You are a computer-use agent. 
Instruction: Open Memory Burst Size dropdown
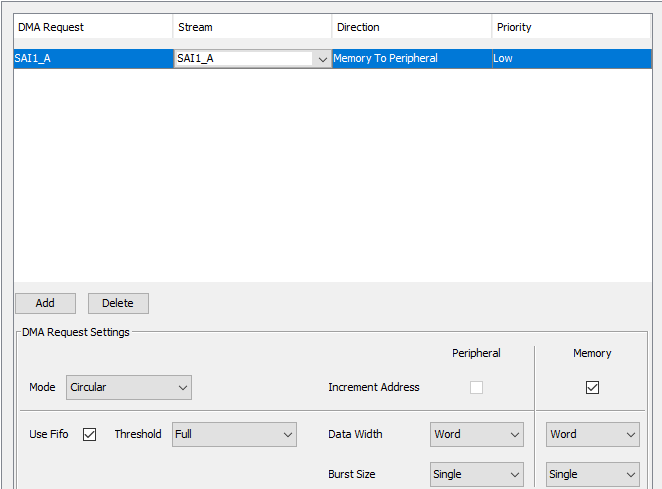coord(593,474)
